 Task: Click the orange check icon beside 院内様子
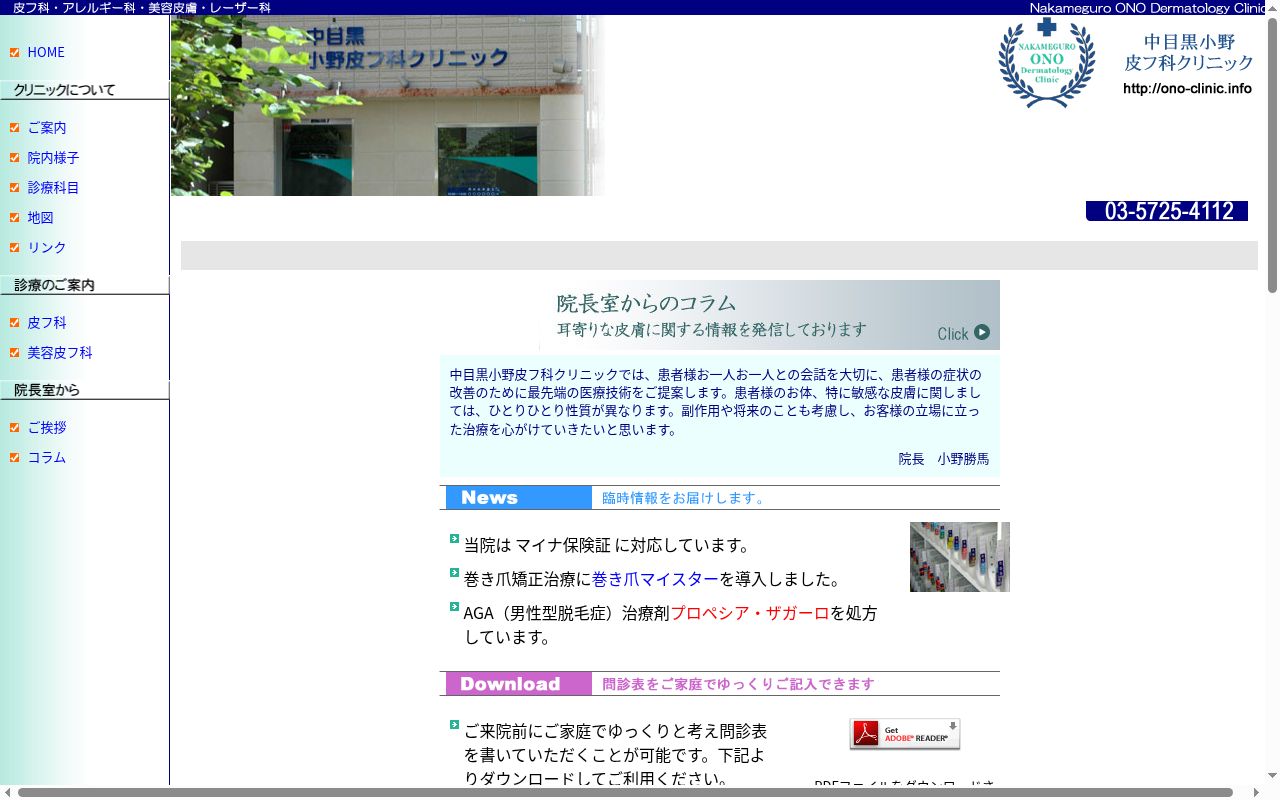click(15, 158)
